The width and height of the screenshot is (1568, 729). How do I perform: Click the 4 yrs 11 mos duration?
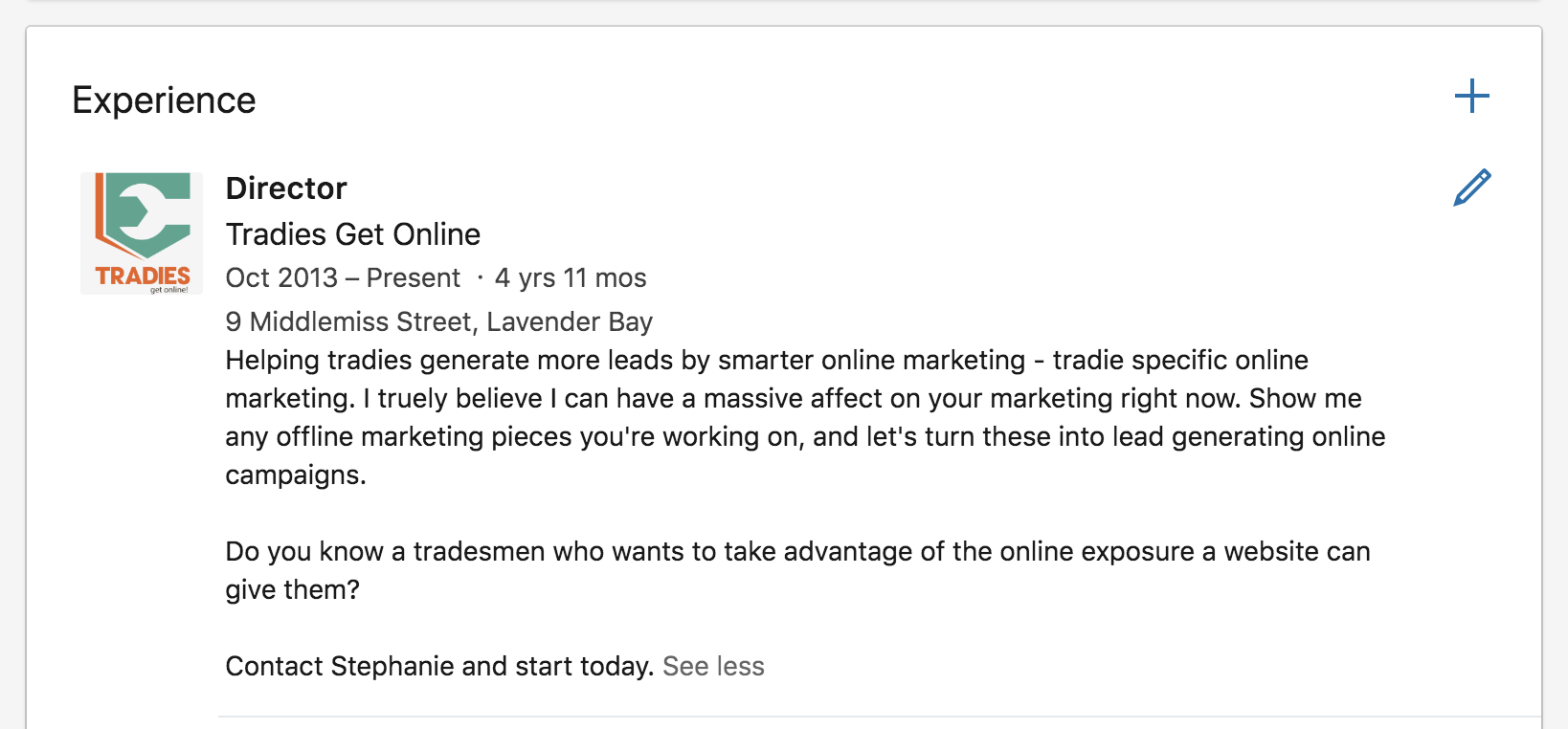(x=571, y=277)
